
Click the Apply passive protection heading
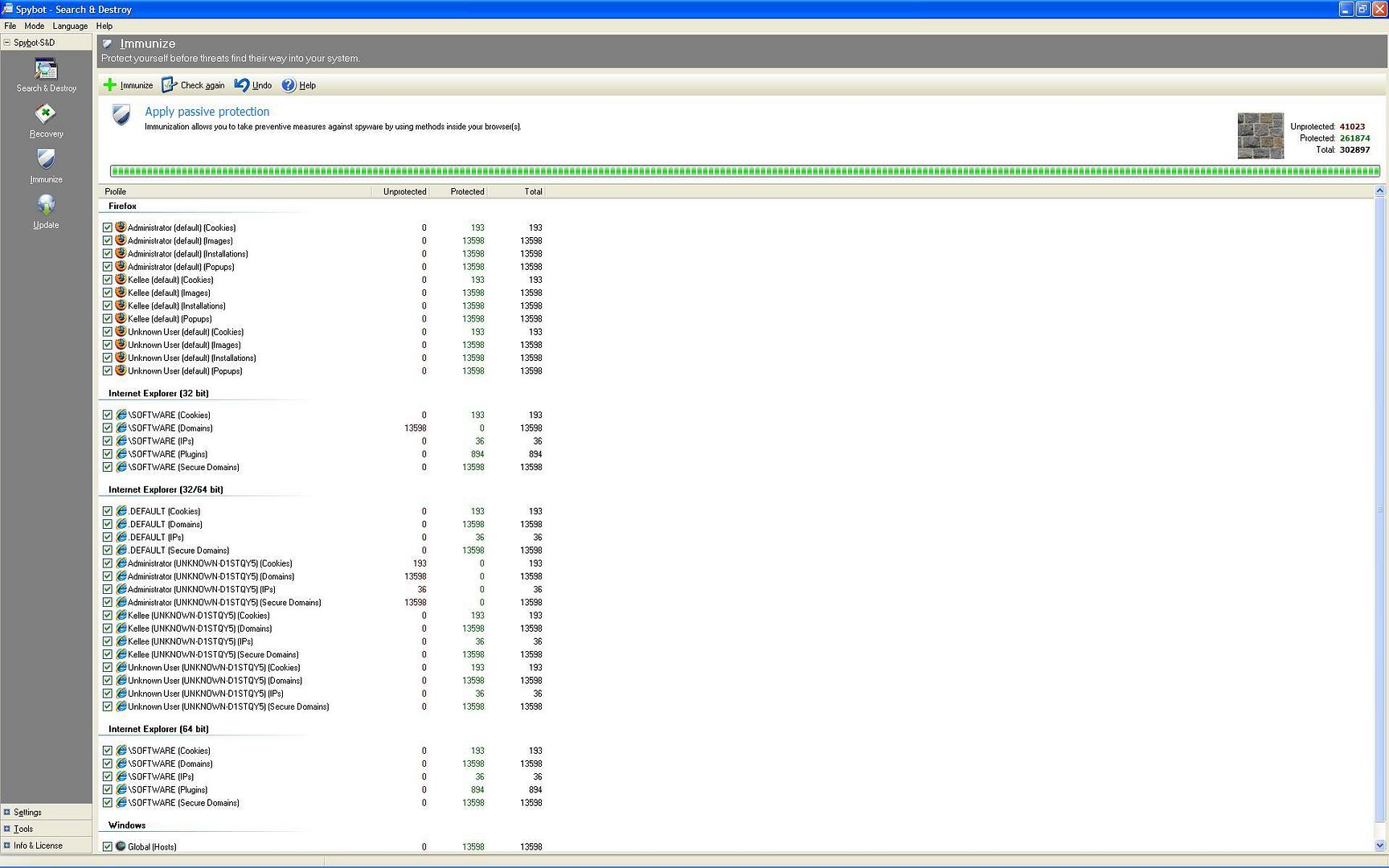[207, 112]
